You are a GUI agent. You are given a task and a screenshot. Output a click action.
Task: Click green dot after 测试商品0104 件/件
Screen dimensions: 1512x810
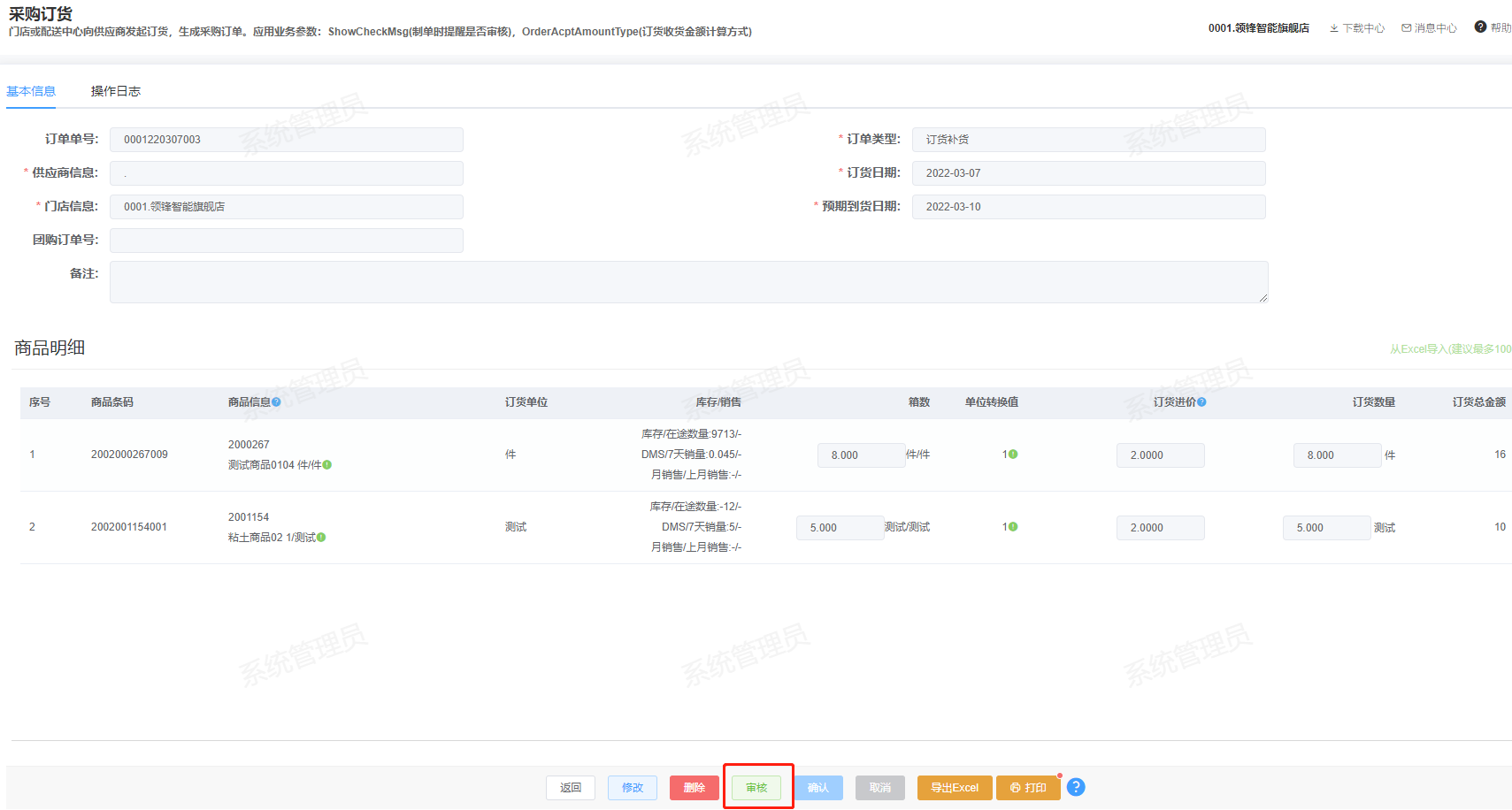click(x=327, y=465)
